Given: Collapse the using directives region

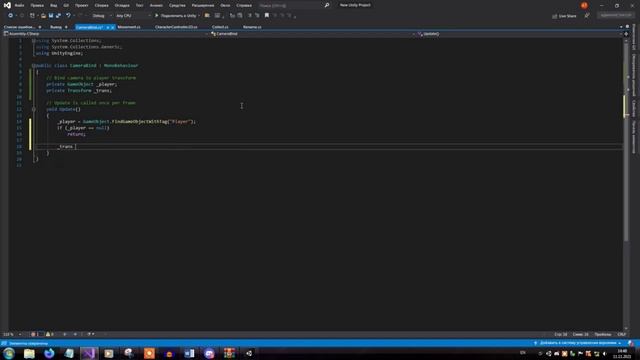Looking at the screenshot, I should click(x=34, y=41).
